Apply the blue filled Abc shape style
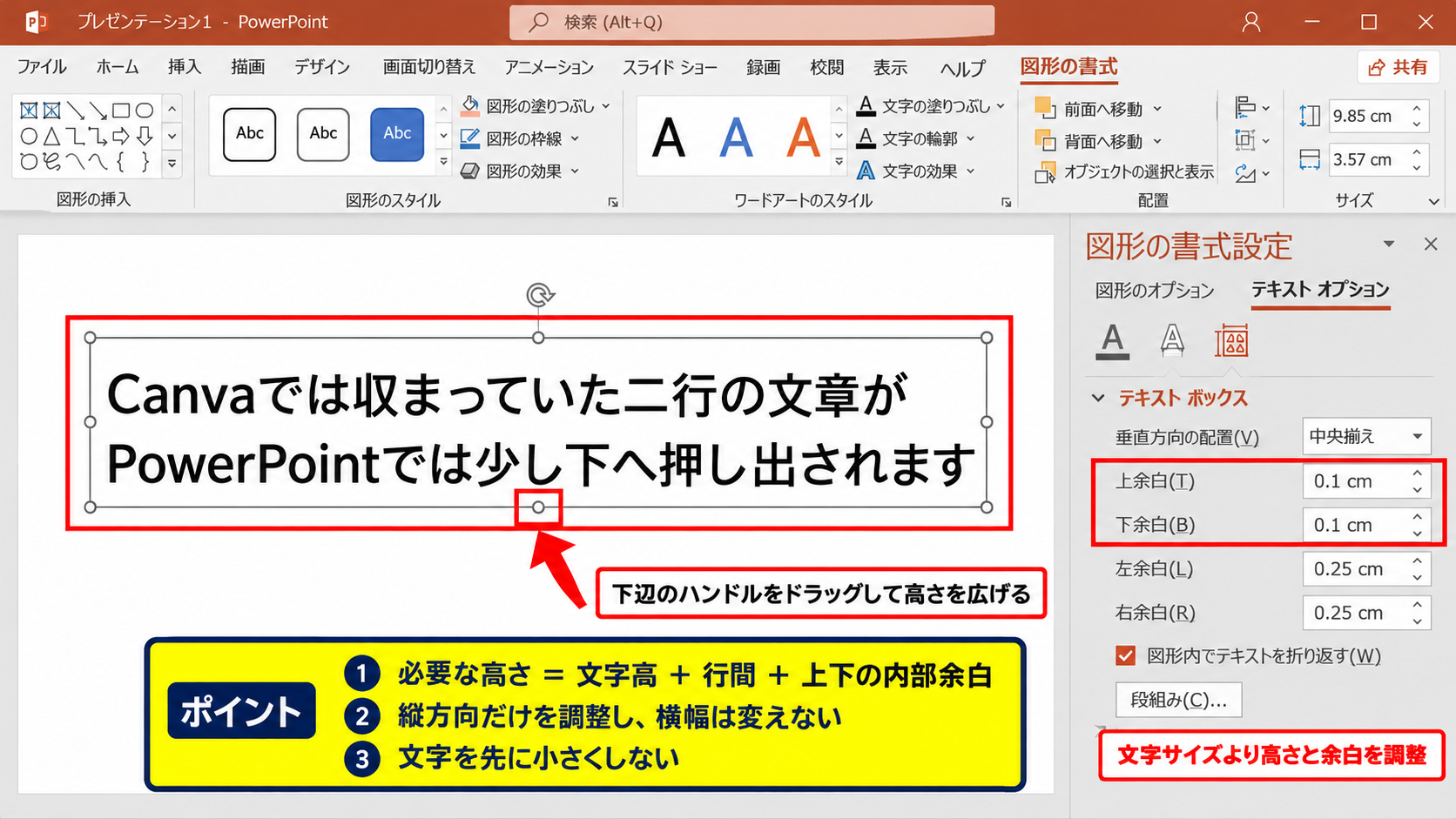Image resolution: width=1456 pixels, height=819 pixels. click(x=397, y=134)
